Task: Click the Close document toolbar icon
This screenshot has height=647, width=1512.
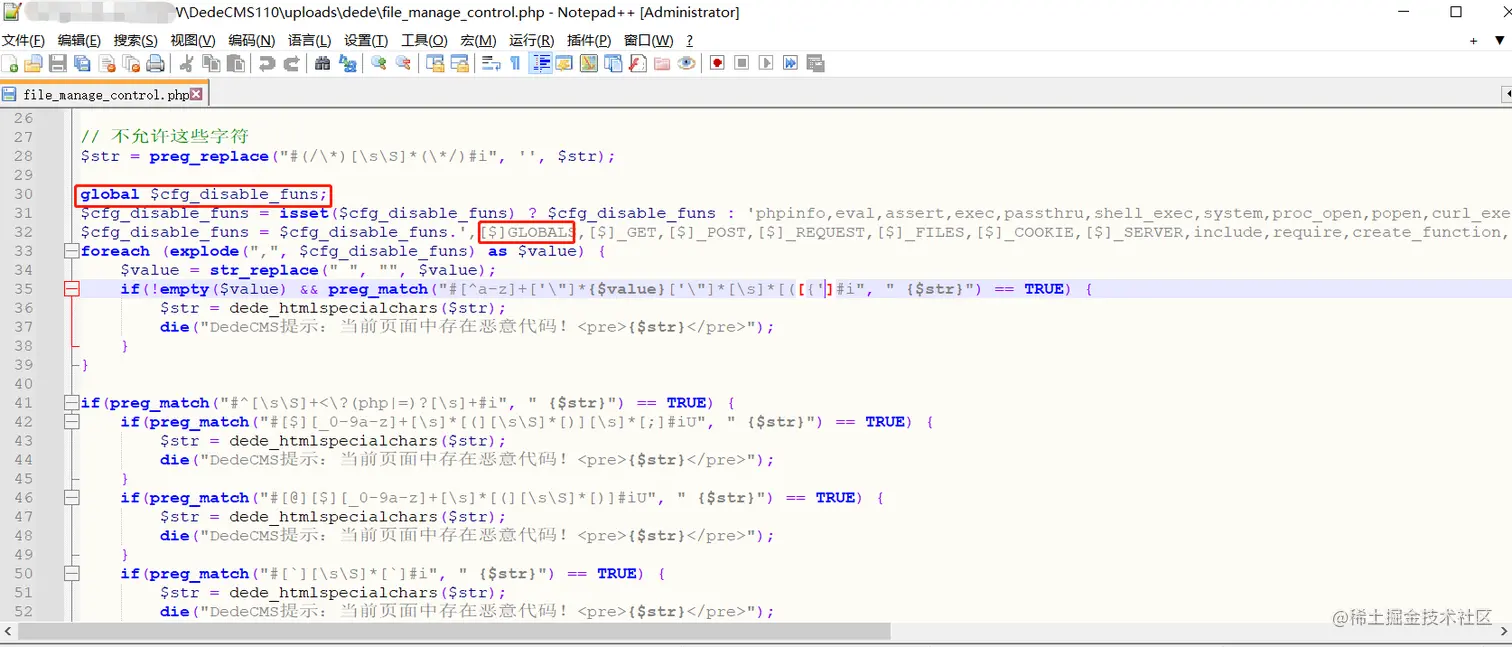Action: pyautogui.click(x=106, y=63)
